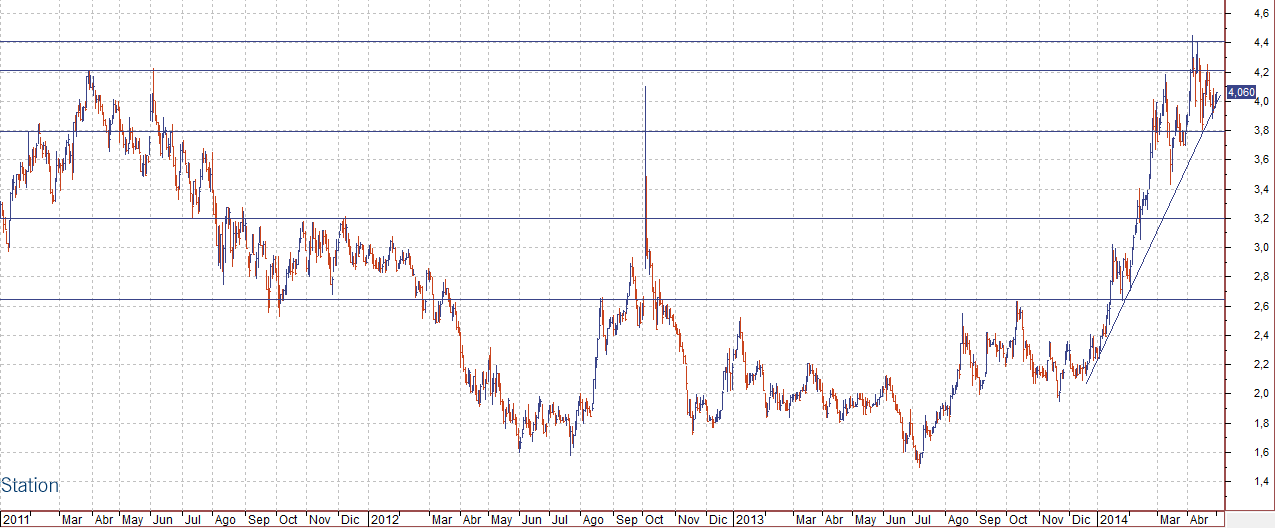
Task: Select the 2012 year label on time axis
Action: point(384,520)
